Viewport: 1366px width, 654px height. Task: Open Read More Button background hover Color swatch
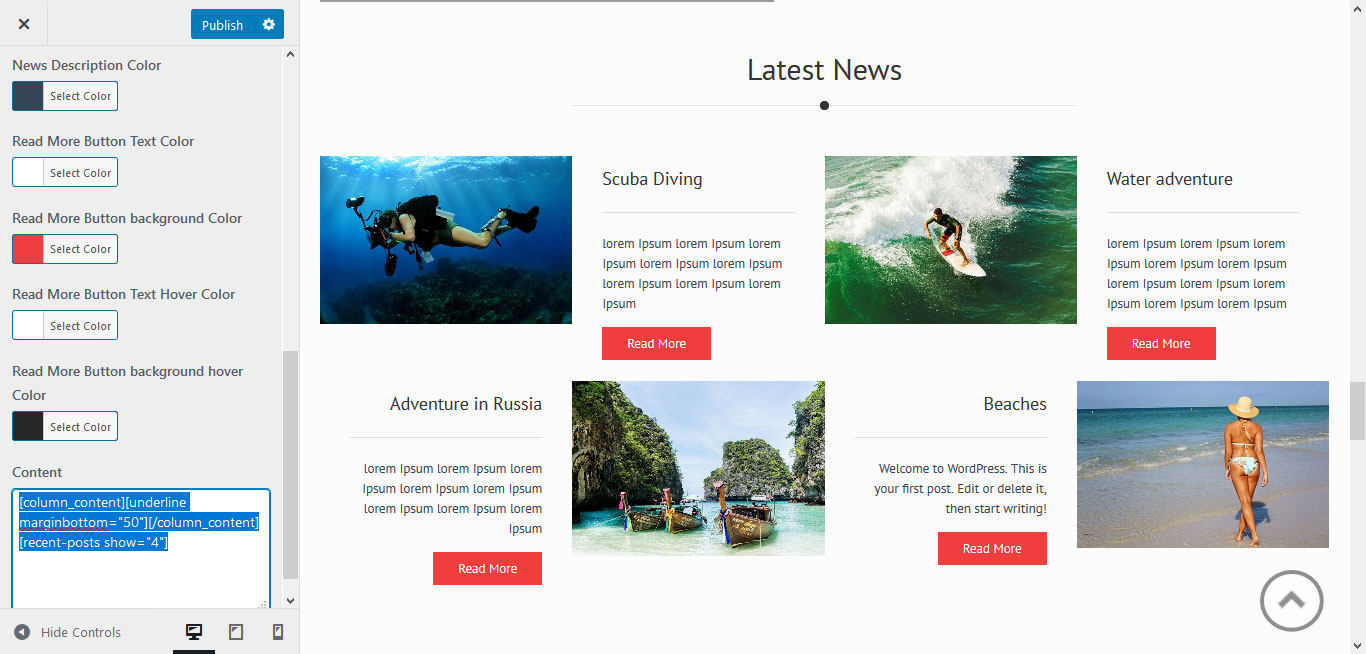pyautogui.click(x=28, y=426)
